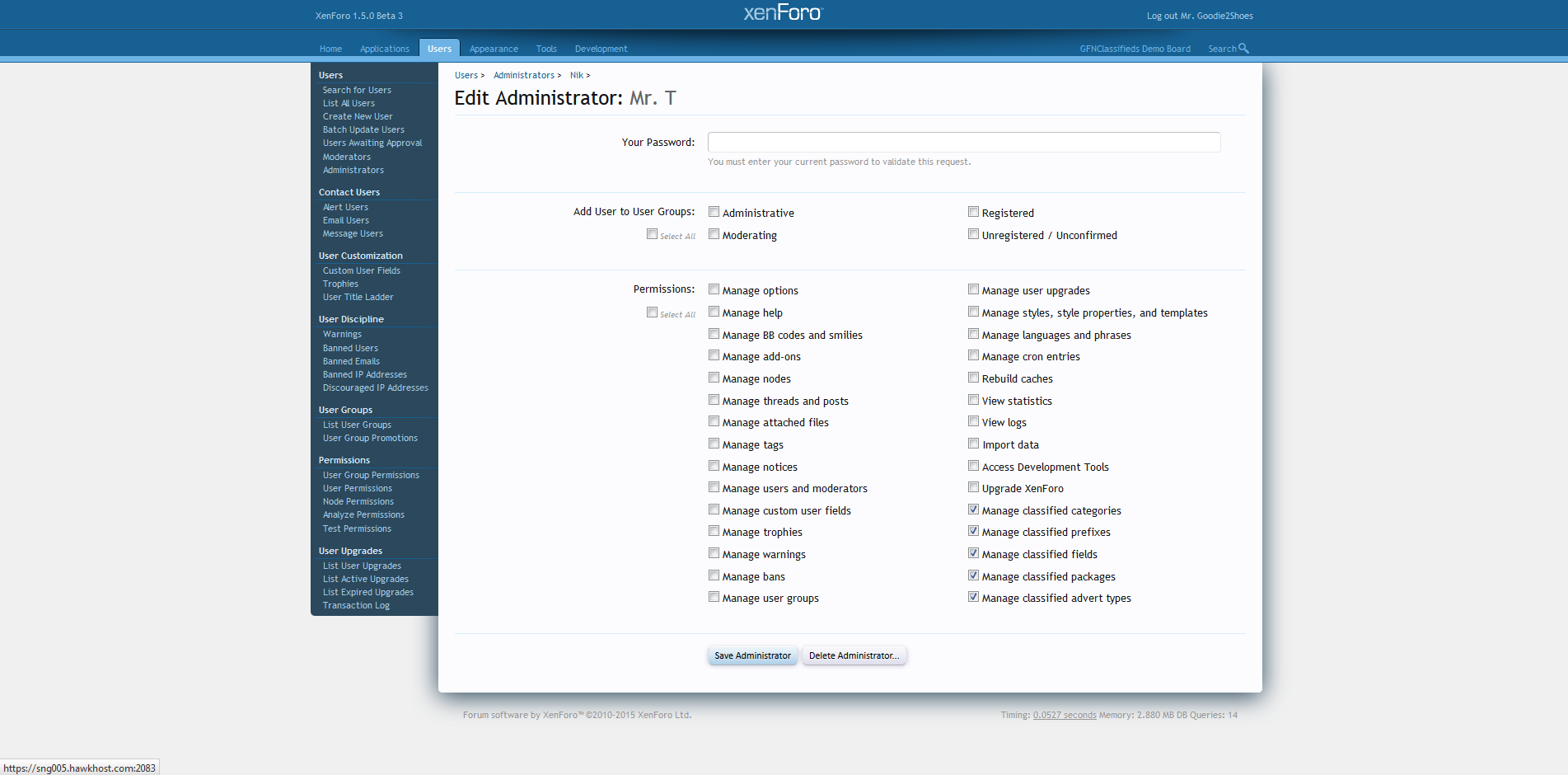The image size is (1568, 775).
Task: Check the Registered user group box
Action: click(974, 212)
